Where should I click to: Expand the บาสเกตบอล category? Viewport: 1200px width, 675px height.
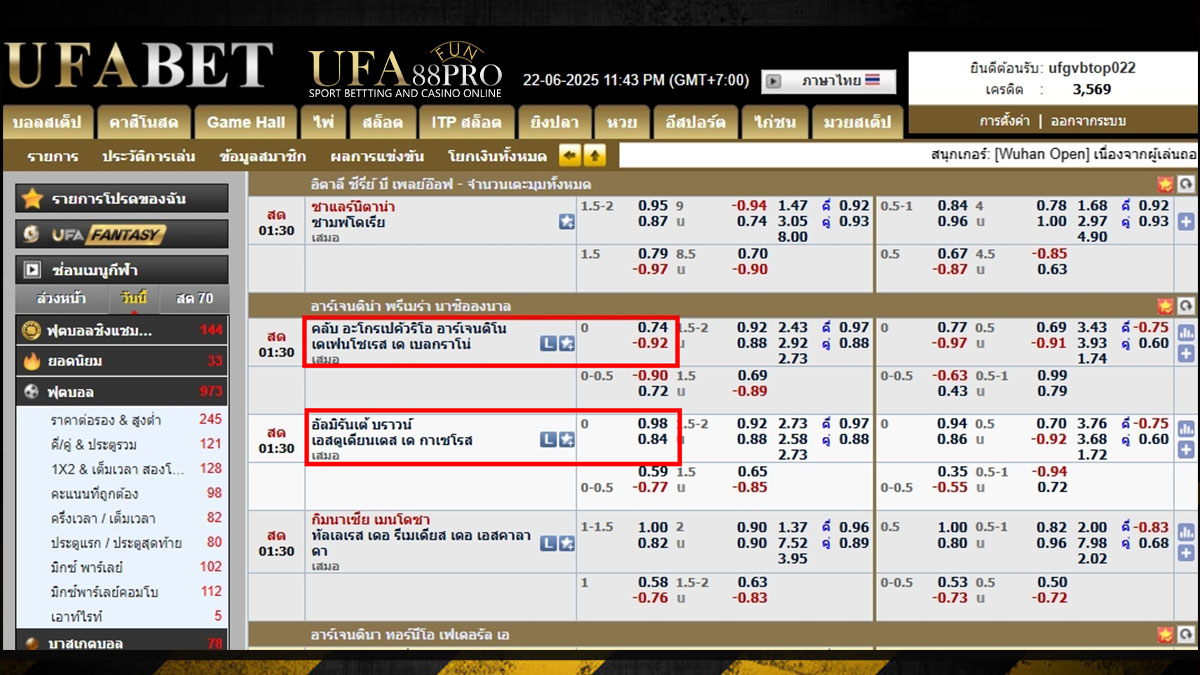122,643
